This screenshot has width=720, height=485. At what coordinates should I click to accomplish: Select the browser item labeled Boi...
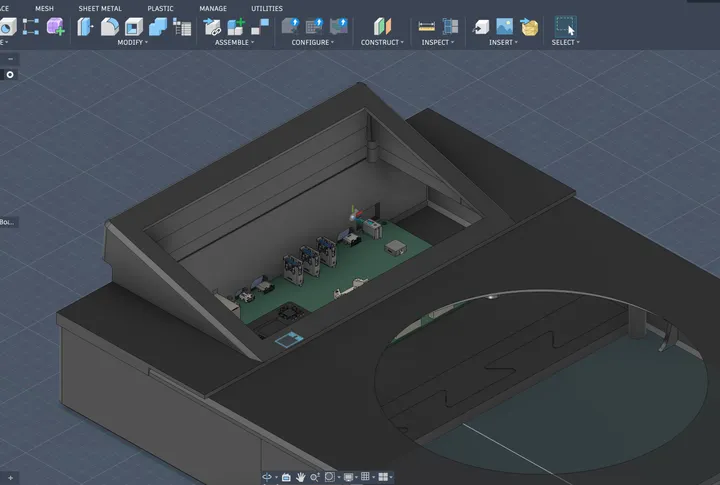7,222
